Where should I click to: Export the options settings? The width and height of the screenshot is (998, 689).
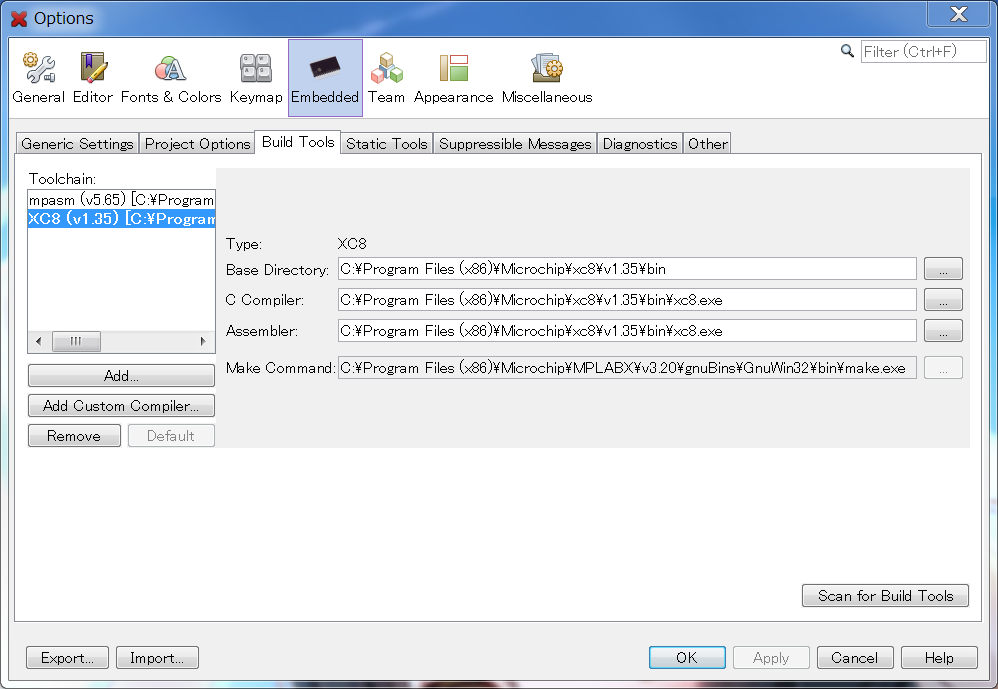(x=67, y=658)
